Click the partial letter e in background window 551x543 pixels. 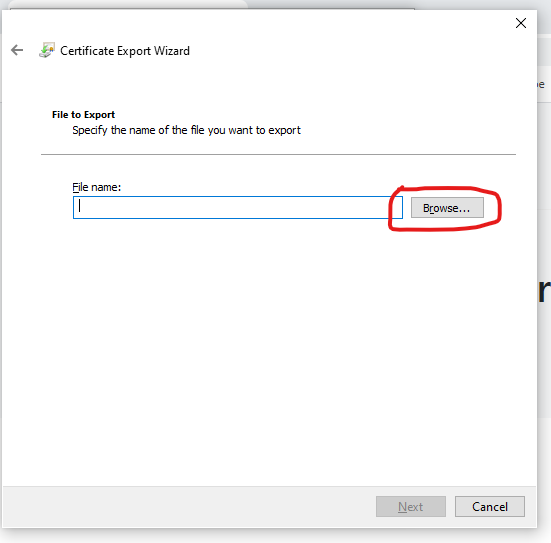click(x=541, y=85)
